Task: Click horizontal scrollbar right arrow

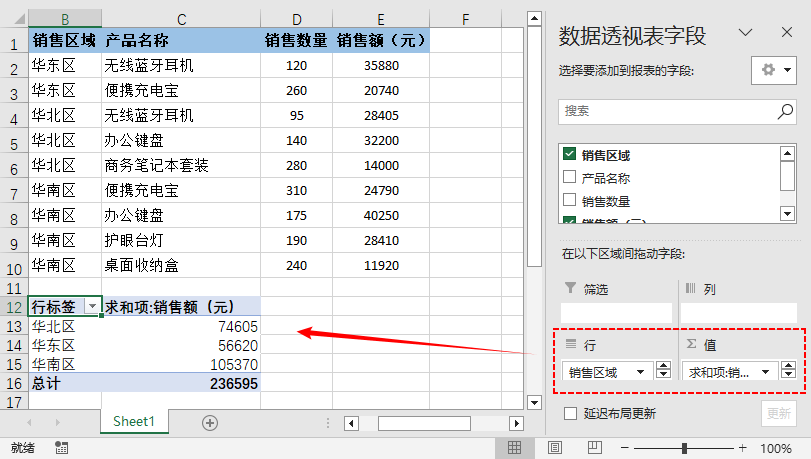Action: (x=516, y=423)
